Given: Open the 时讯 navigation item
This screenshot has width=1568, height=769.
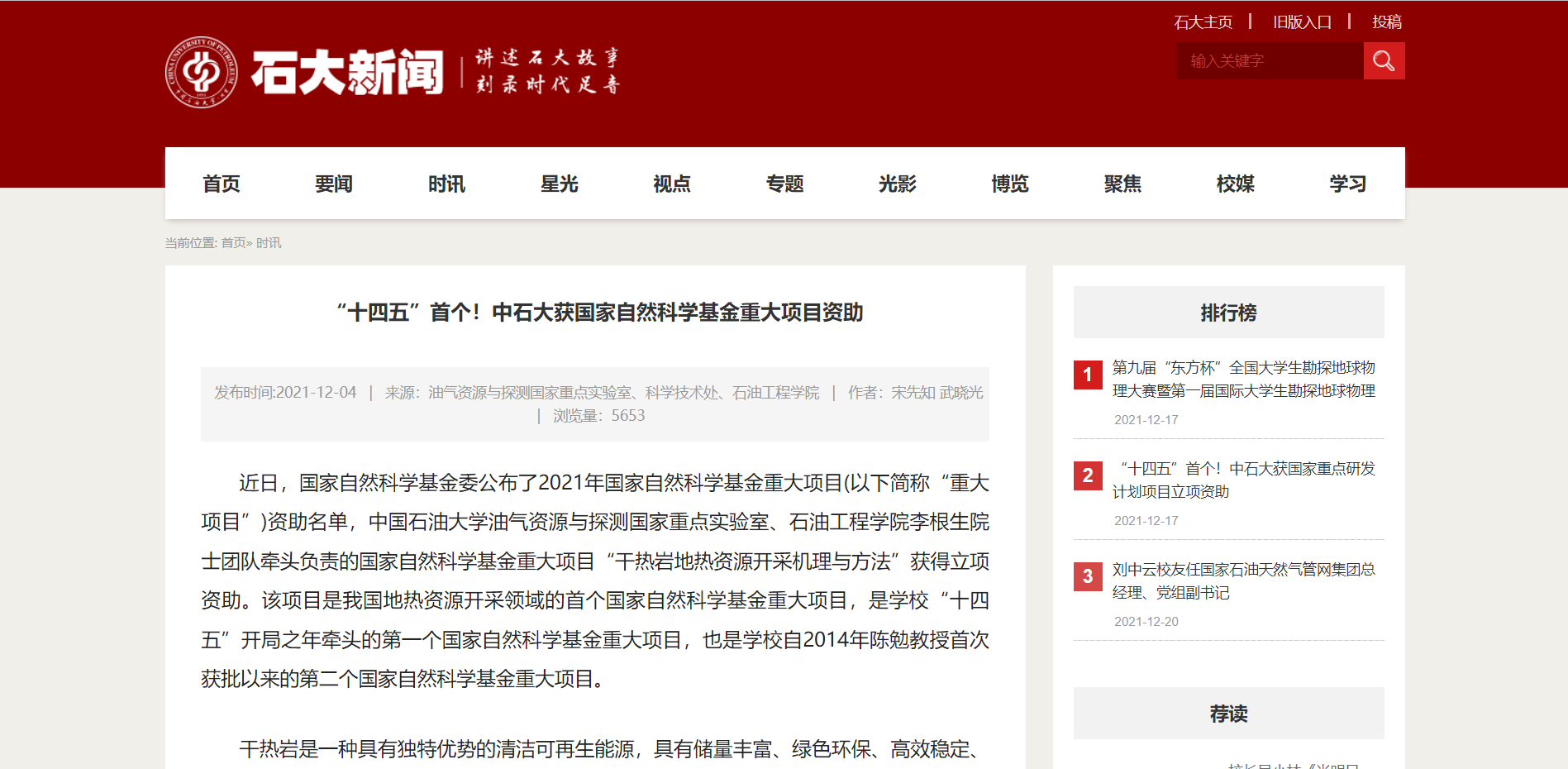Looking at the screenshot, I should pyautogui.click(x=446, y=184).
